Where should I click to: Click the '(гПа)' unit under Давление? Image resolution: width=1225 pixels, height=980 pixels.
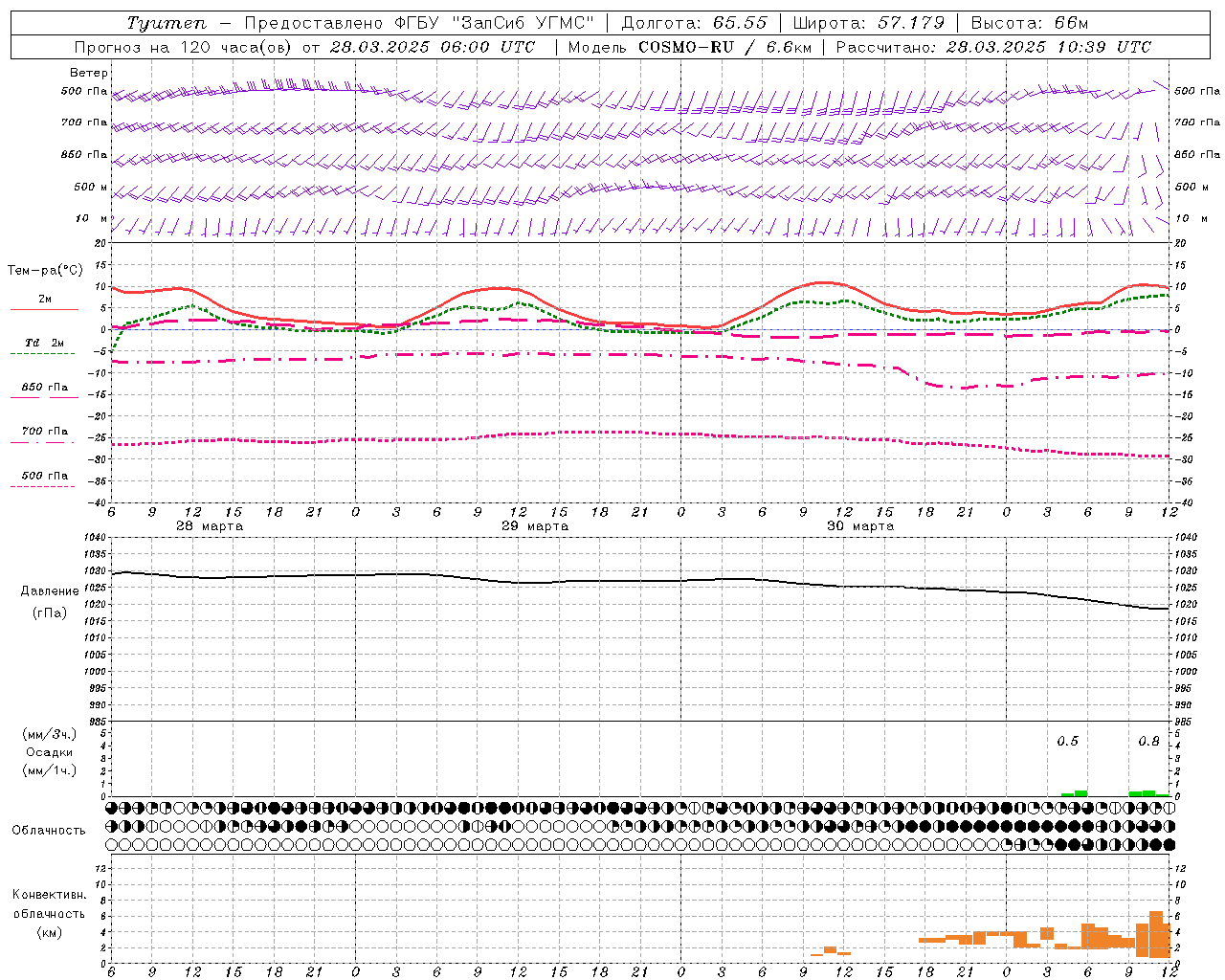[50, 613]
